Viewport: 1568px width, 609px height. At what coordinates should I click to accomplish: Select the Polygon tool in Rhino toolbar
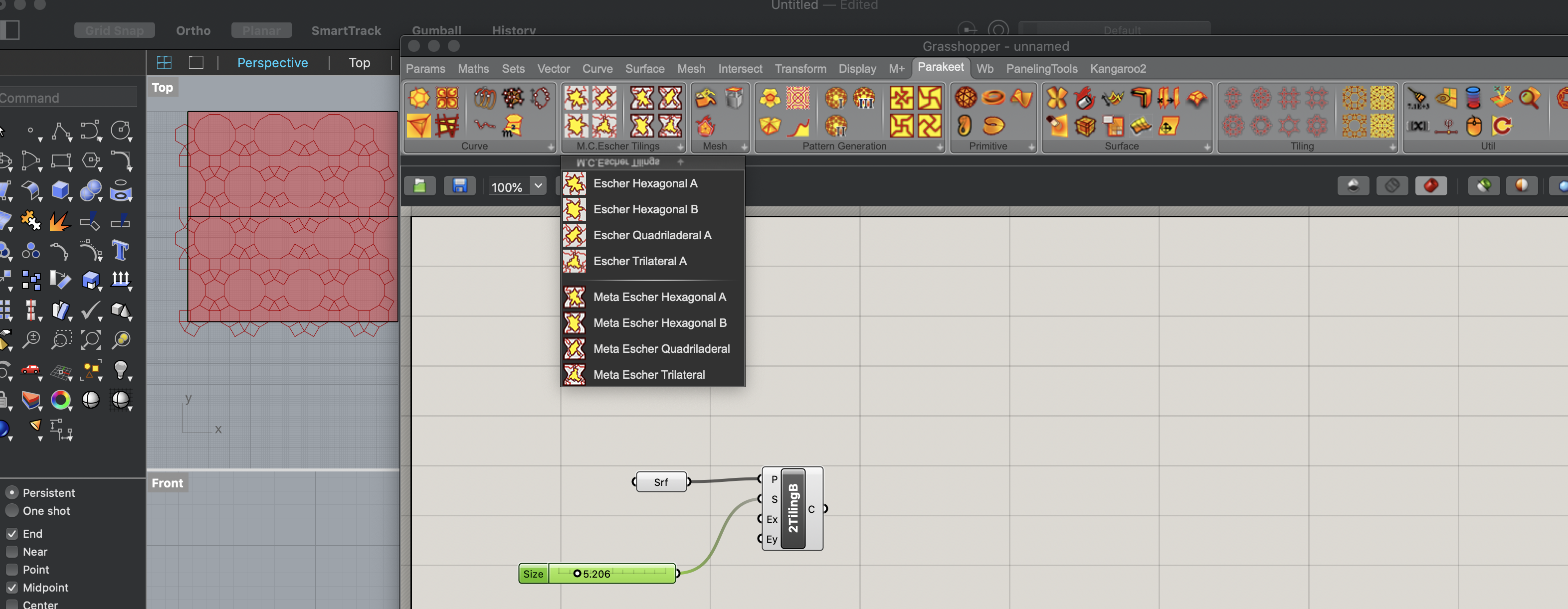(91, 160)
